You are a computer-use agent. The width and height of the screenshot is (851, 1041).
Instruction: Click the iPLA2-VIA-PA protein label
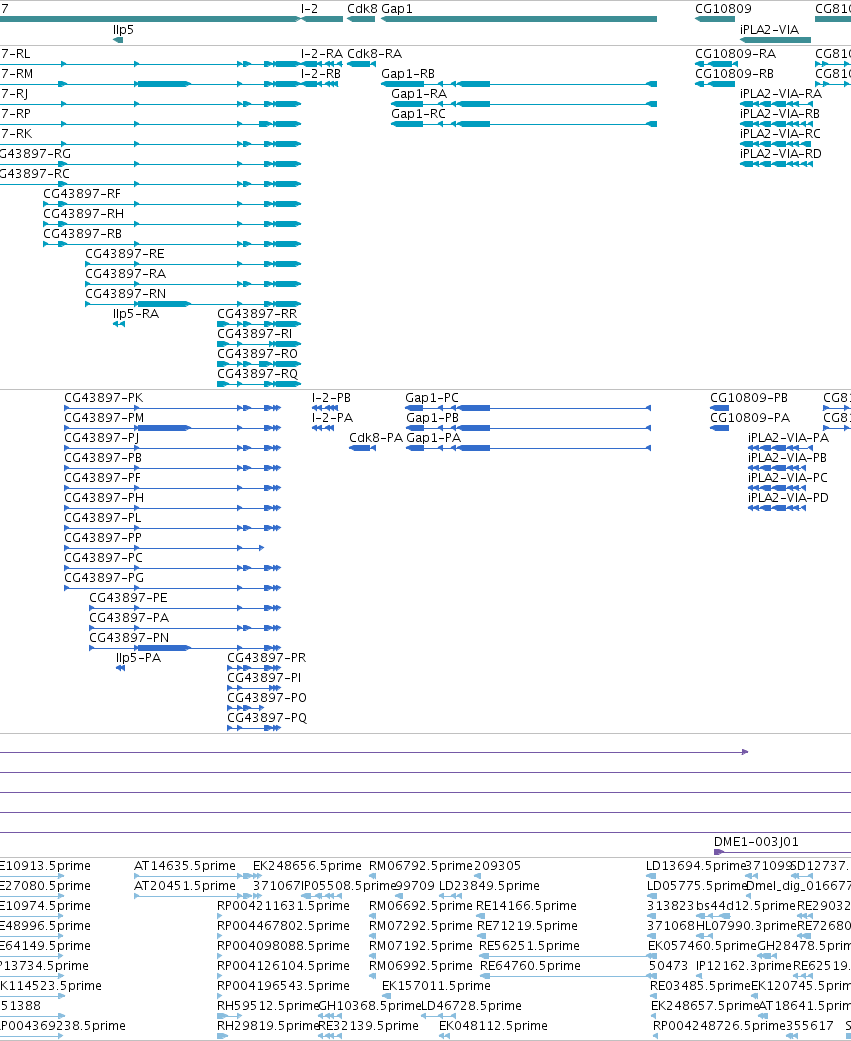click(788, 438)
